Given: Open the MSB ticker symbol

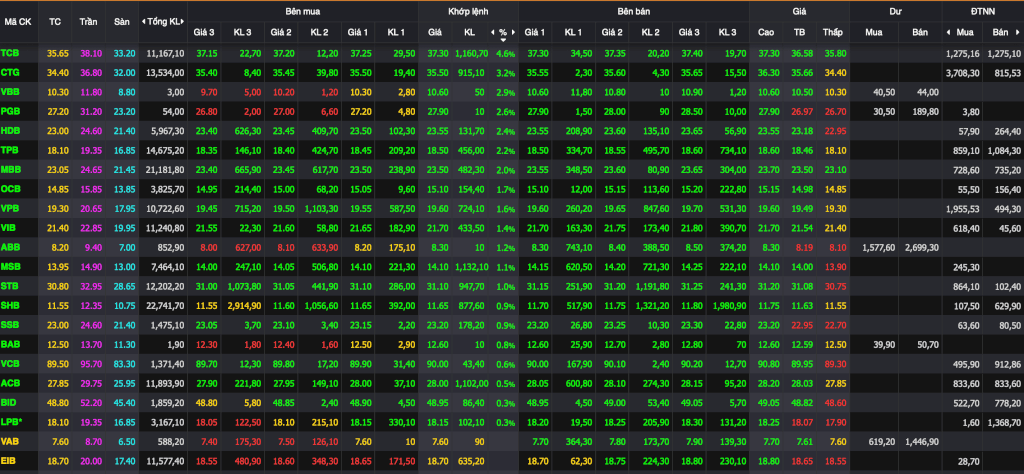Looking at the screenshot, I should (10, 266).
